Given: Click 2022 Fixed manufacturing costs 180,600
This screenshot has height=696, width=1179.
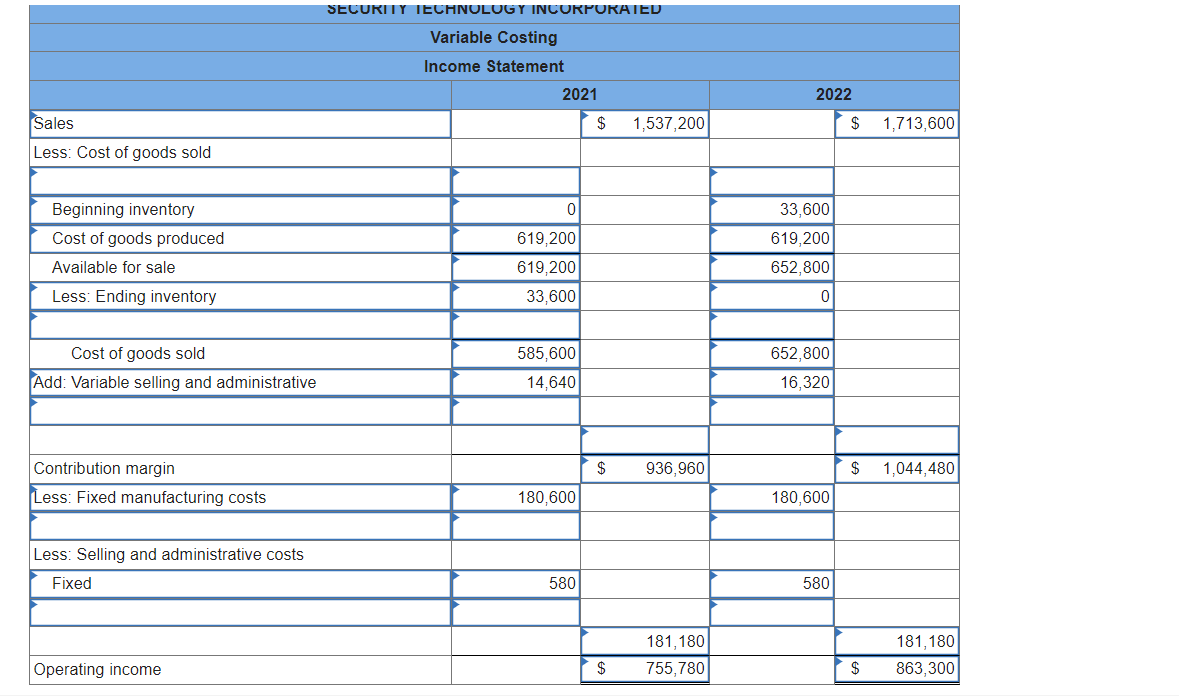Looking at the screenshot, I should pos(771,498).
